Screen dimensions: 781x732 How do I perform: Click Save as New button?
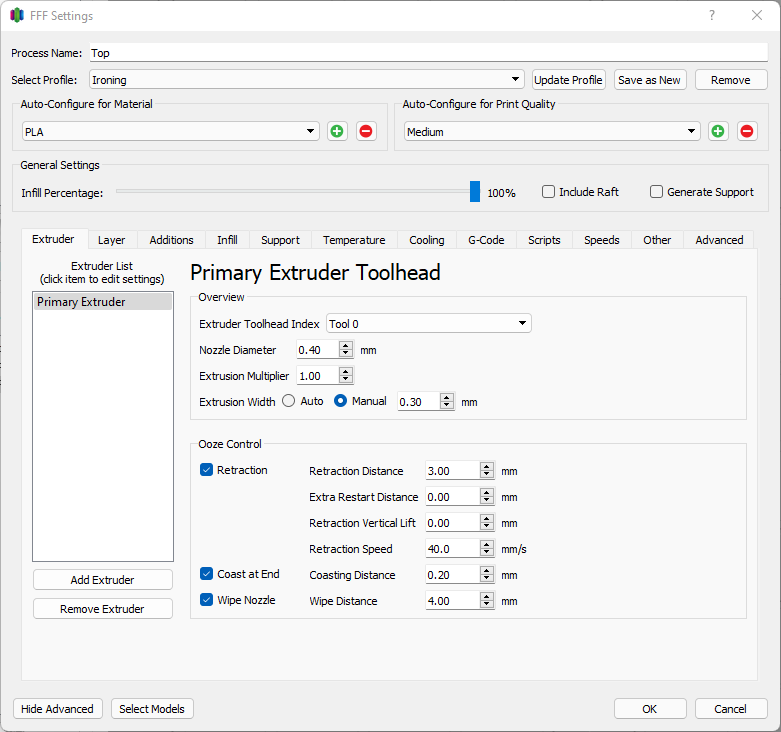tap(650, 80)
